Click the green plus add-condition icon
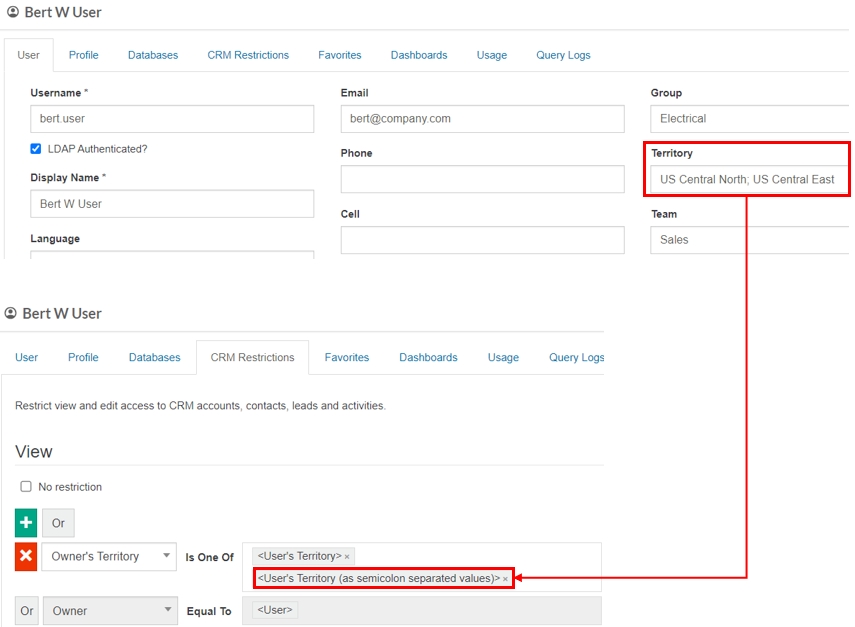The image size is (855, 627). (x=26, y=523)
